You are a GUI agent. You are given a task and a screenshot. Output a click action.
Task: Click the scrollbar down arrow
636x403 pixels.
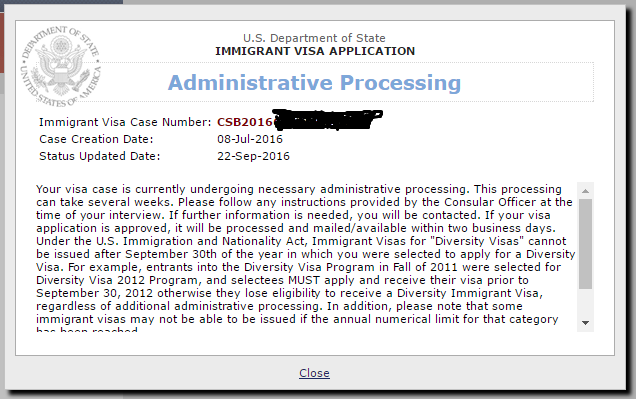[585, 323]
